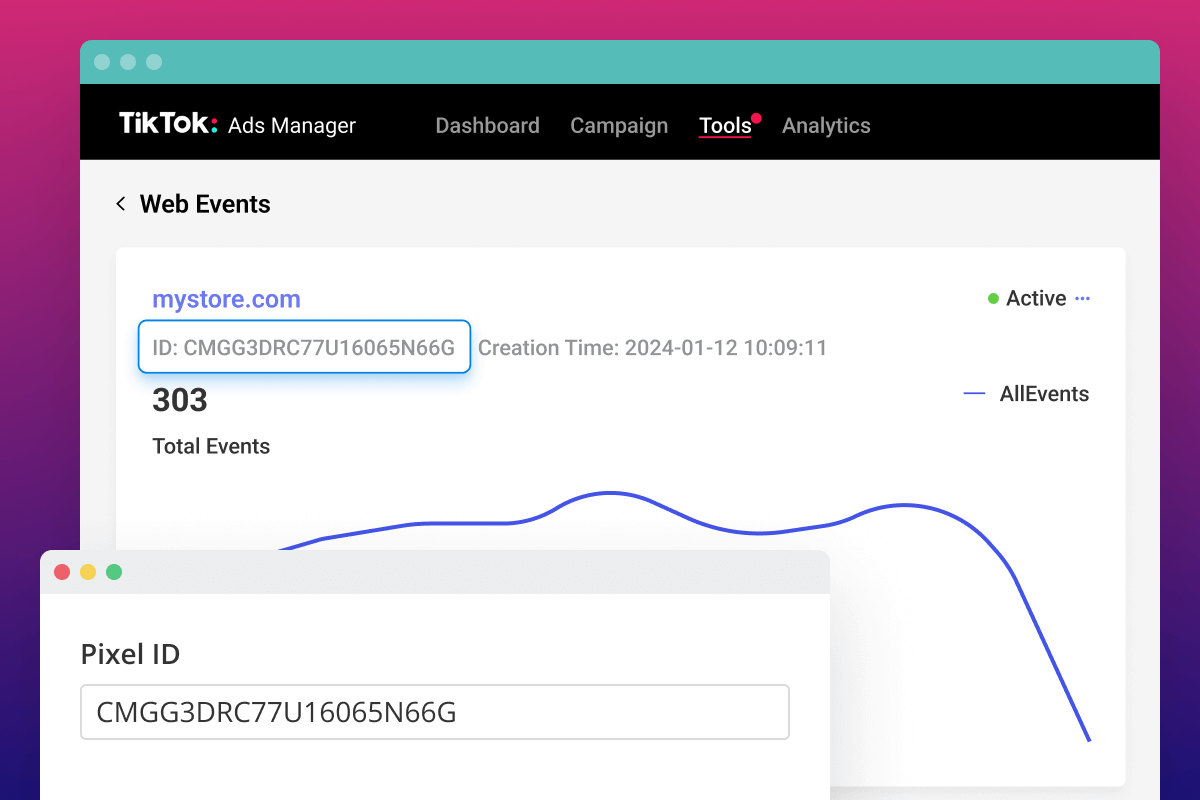
Task: Click the Web Events page heading
Action: click(205, 204)
